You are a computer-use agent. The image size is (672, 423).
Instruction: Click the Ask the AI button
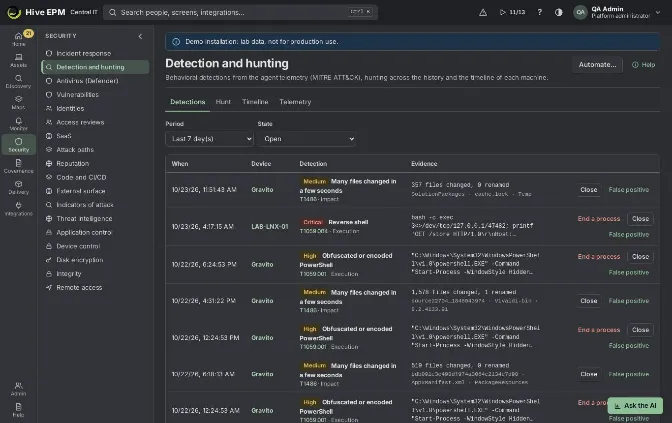point(635,405)
